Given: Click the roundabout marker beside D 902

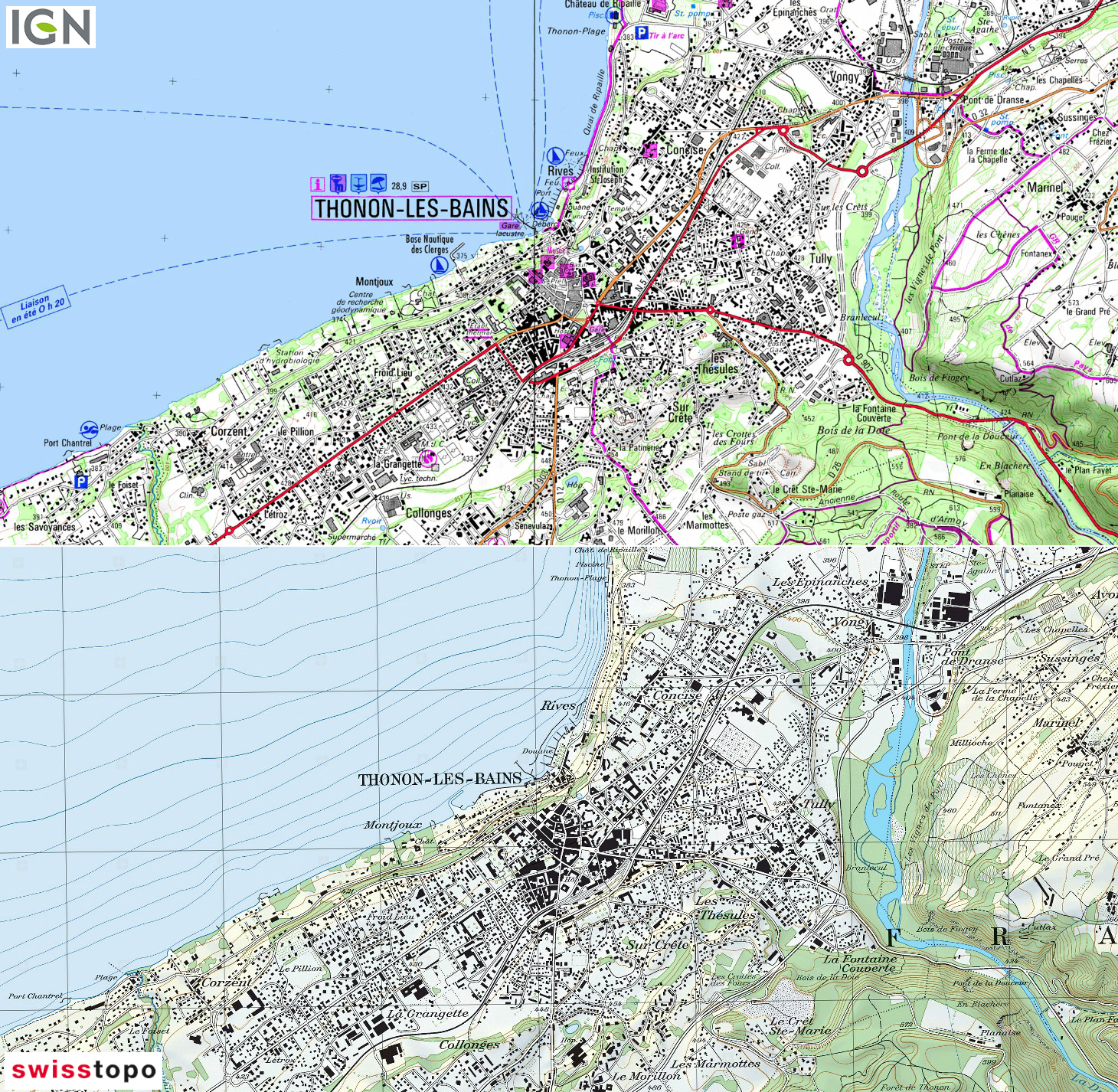Looking at the screenshot, I should tap(848, 360).
